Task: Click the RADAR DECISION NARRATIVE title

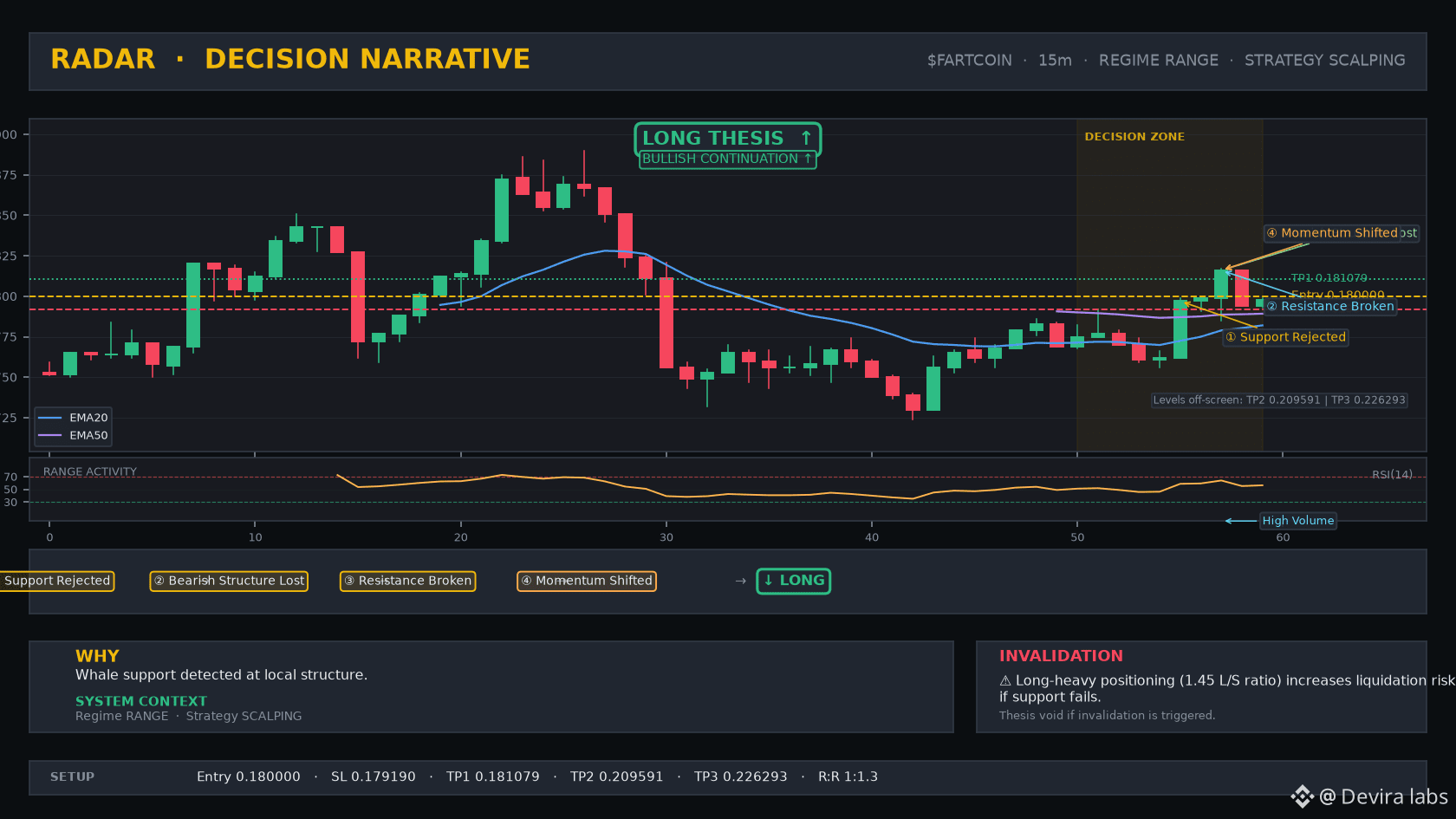Action: (290, 59)
